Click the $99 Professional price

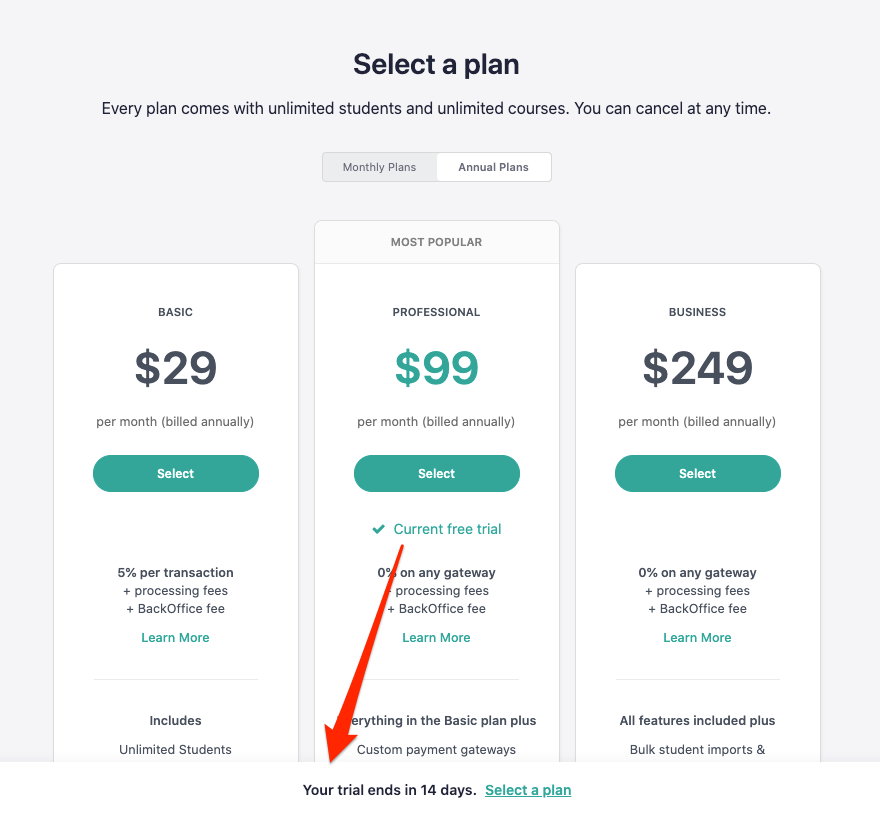(x=437, y=368)
